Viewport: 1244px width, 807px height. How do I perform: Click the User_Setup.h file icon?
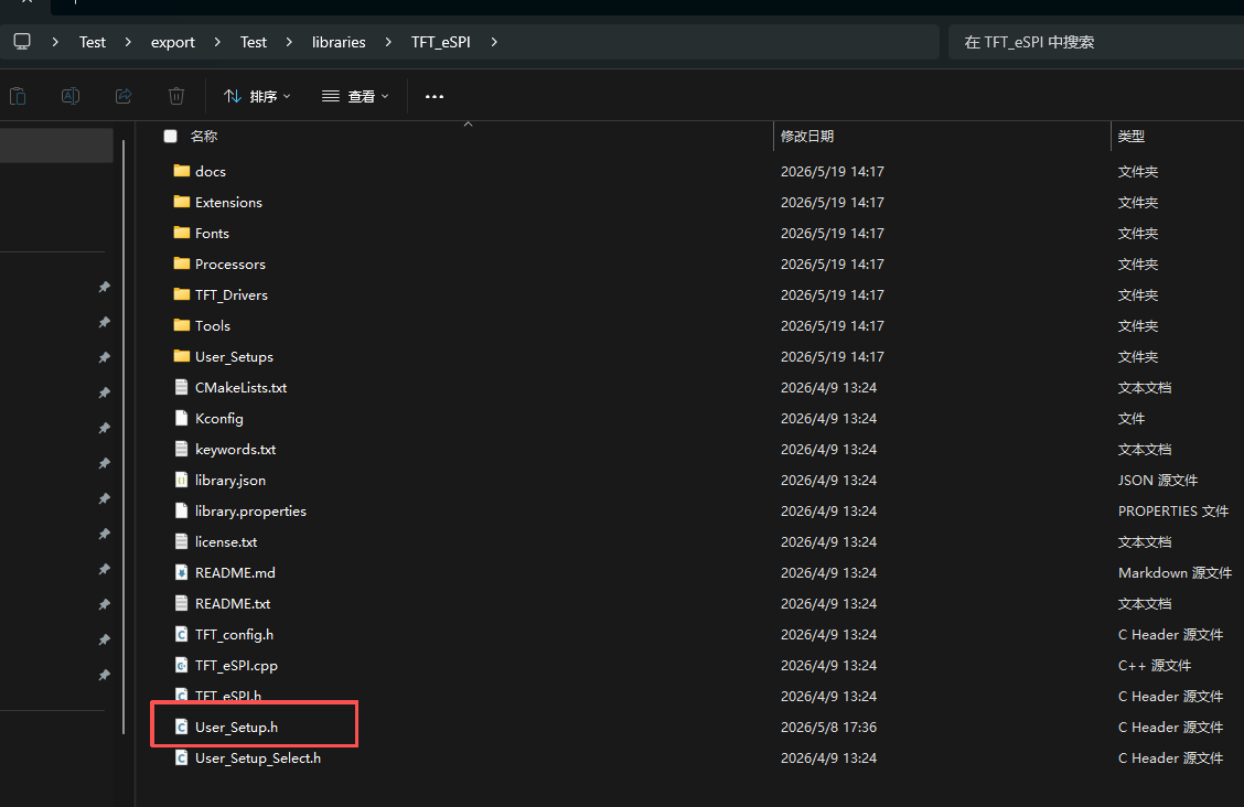pyautogui.click(x=181, y=727)
